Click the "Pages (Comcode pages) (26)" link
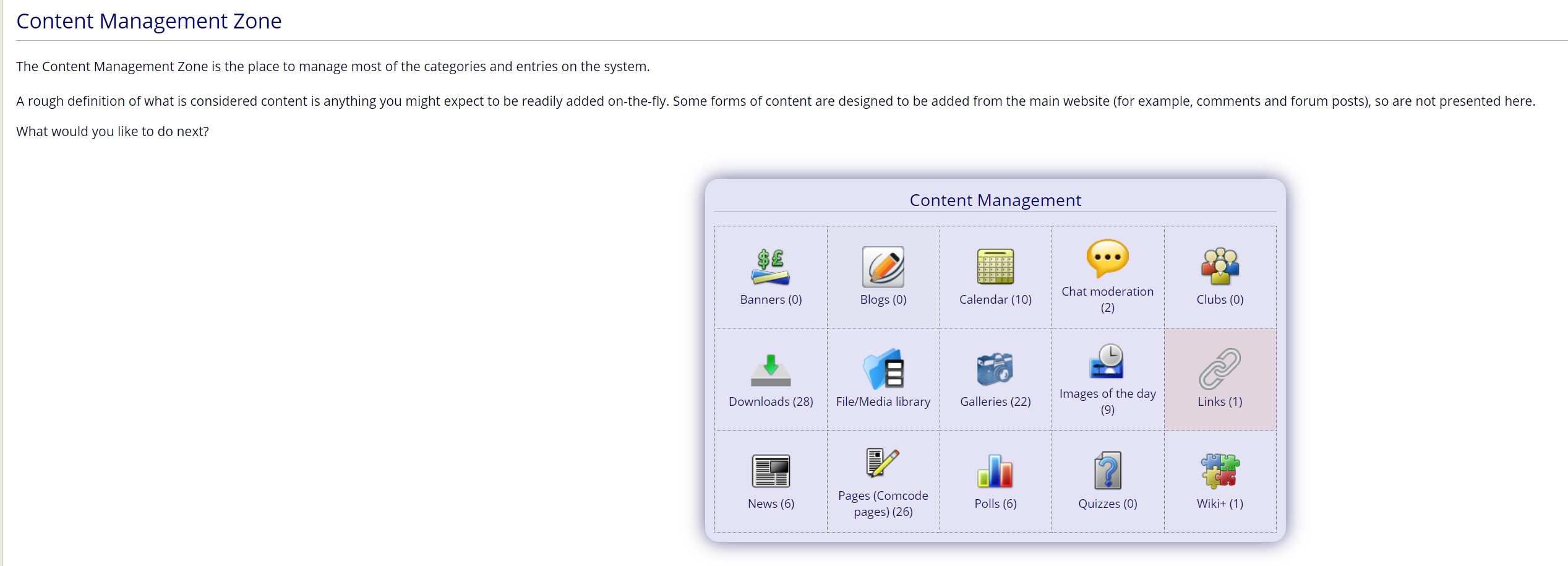1568x566 pixels. click(883, 504)
